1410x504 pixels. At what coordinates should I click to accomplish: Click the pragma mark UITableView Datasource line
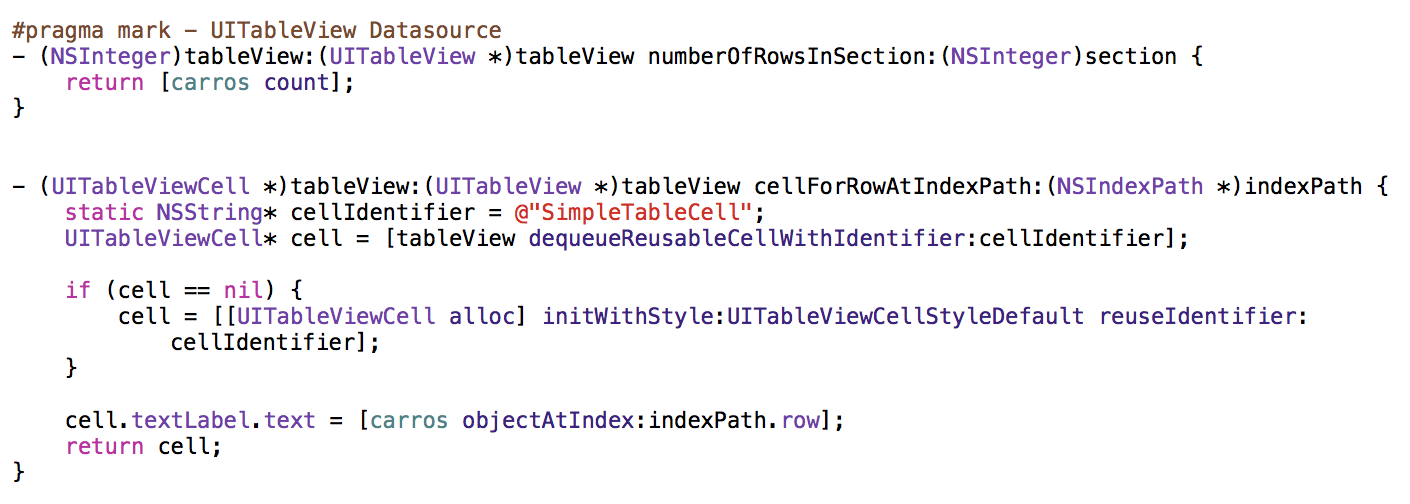point(257,31)
